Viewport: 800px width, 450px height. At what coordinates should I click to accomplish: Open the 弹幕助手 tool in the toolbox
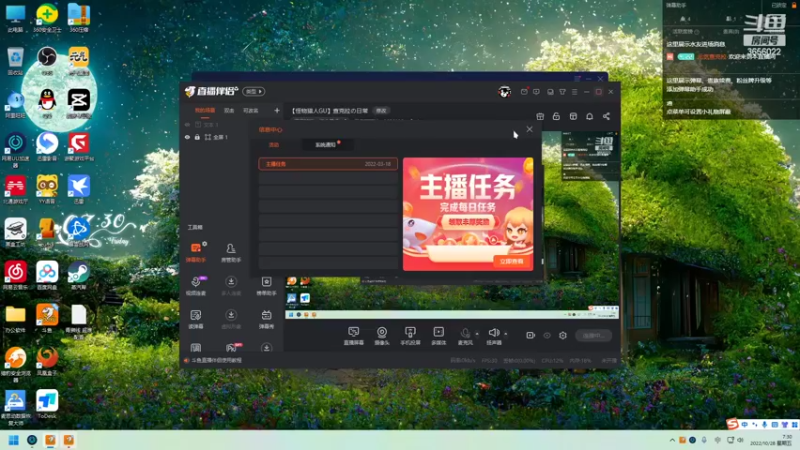(195, 252)
